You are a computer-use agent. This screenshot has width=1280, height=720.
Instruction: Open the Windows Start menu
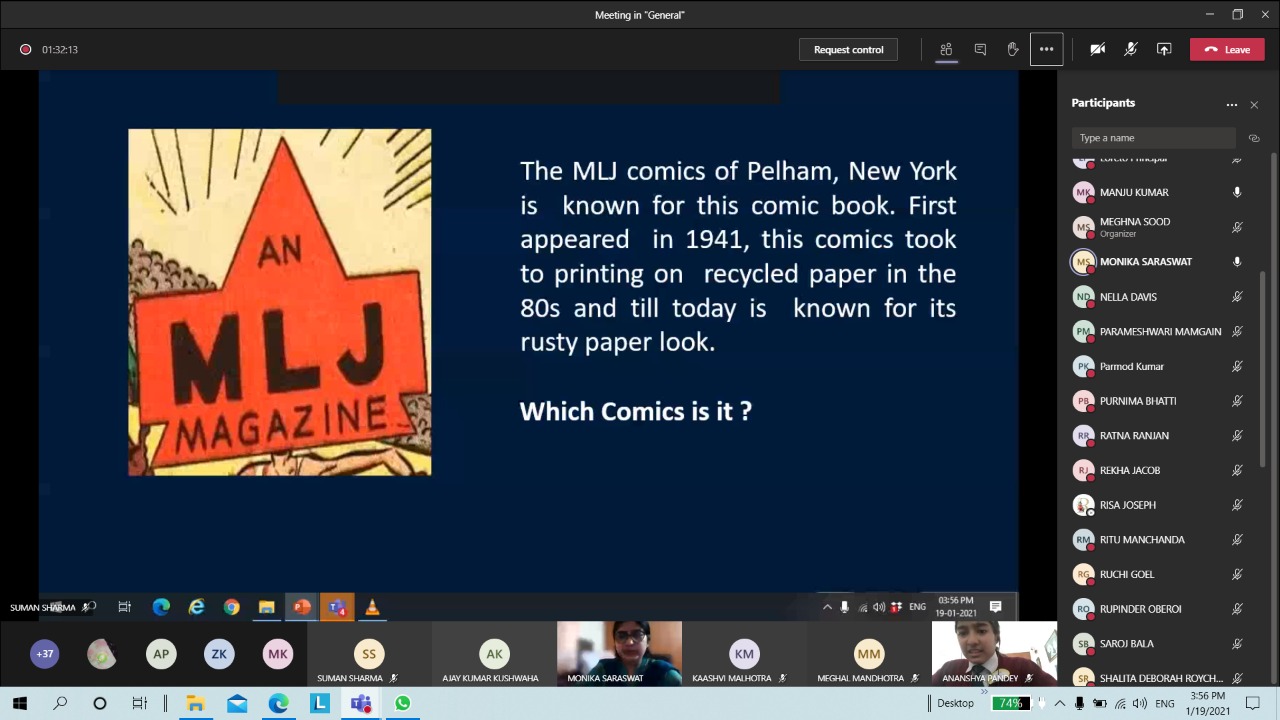19,703
